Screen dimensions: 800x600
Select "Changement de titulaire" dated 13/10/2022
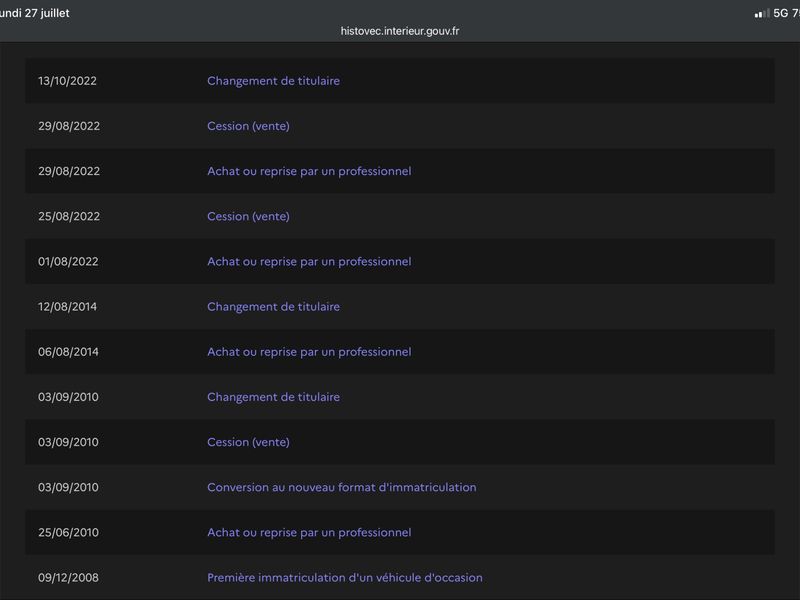273,81
